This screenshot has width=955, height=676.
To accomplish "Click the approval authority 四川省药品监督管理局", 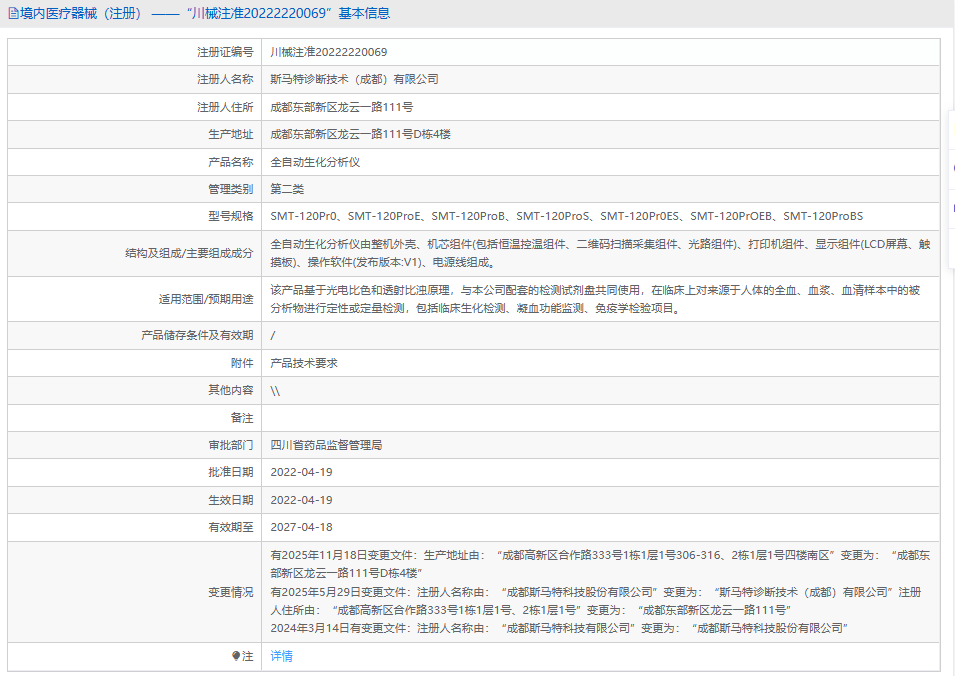I will pos(326,445).
